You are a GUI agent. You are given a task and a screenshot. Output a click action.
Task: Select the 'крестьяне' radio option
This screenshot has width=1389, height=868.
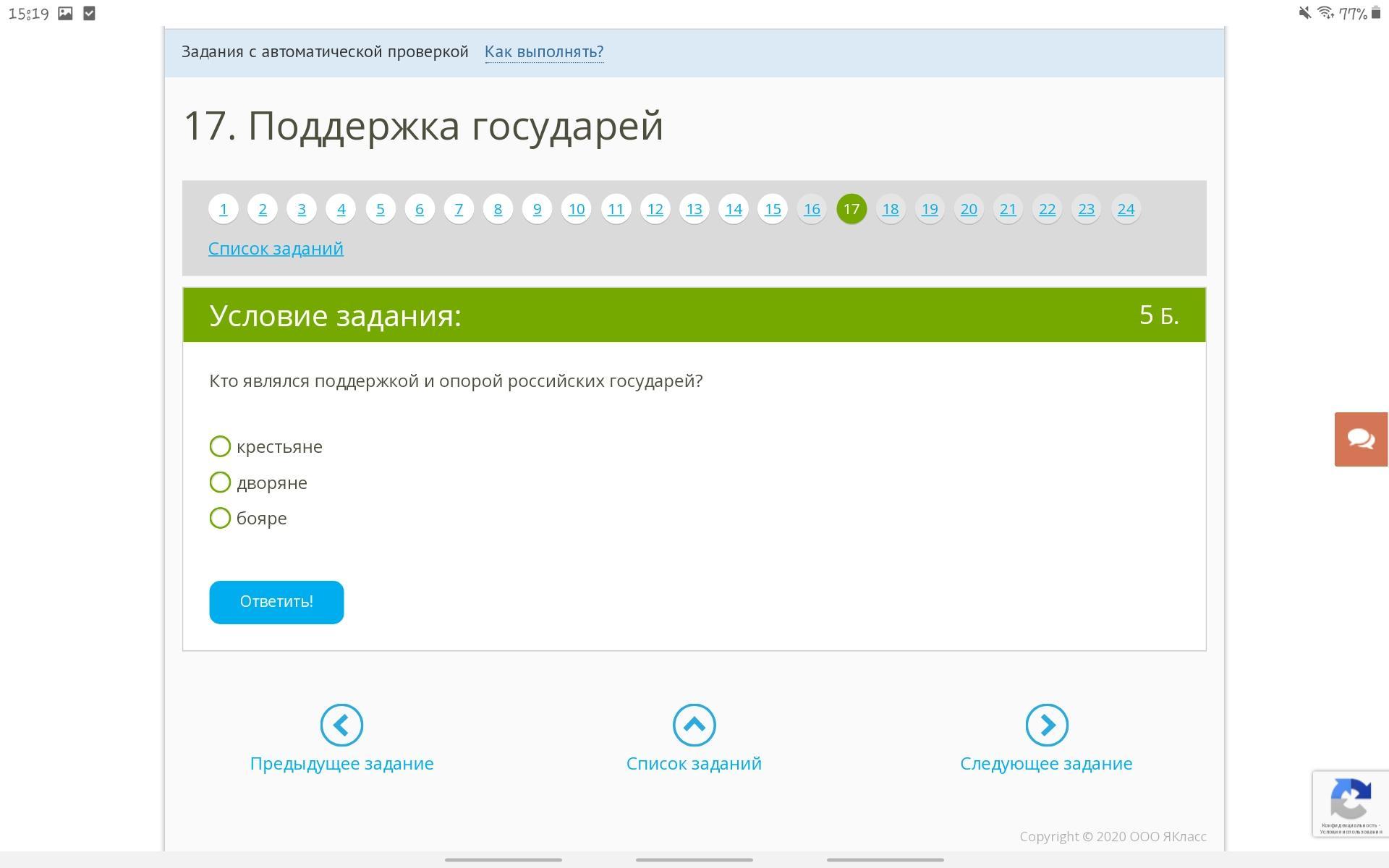[x=220, y=446]
